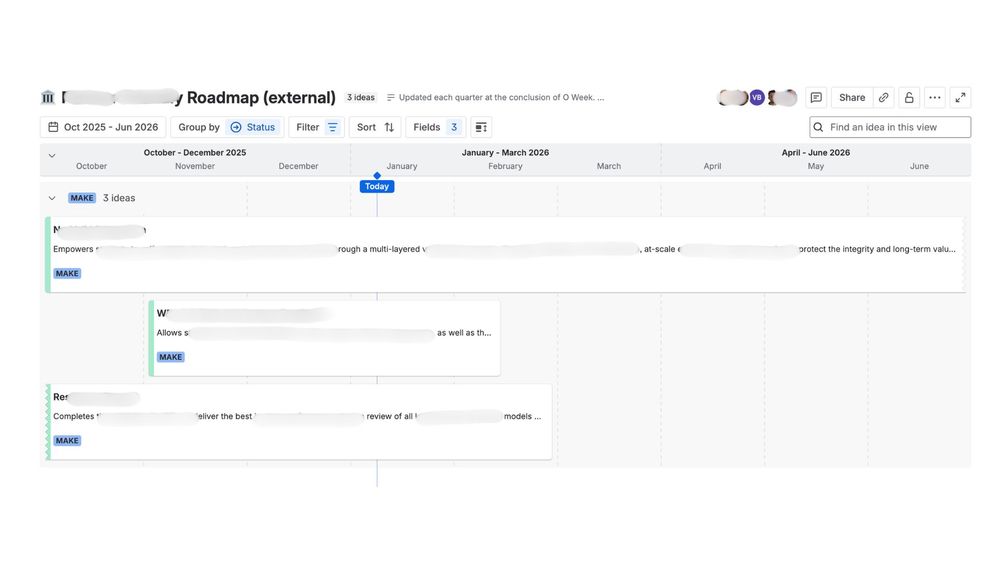Click the unlocked padlock icon
999x562 pixels.
(909, 97)
